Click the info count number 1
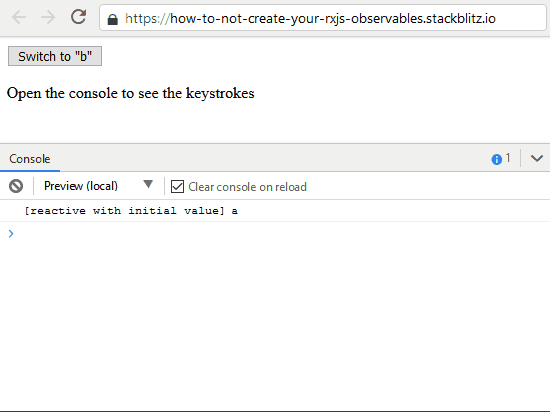This screenshot has height=412, width=550. pos(508,158)
